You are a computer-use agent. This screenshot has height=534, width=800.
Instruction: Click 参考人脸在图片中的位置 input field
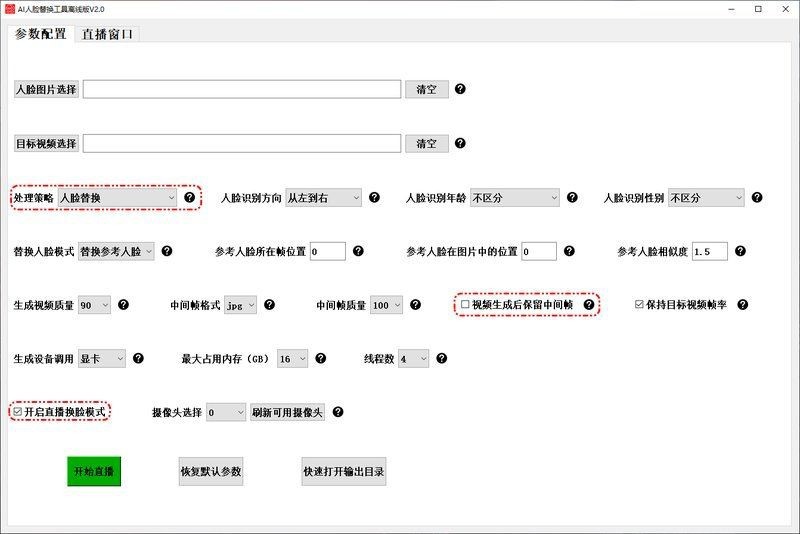coord(539,251)
